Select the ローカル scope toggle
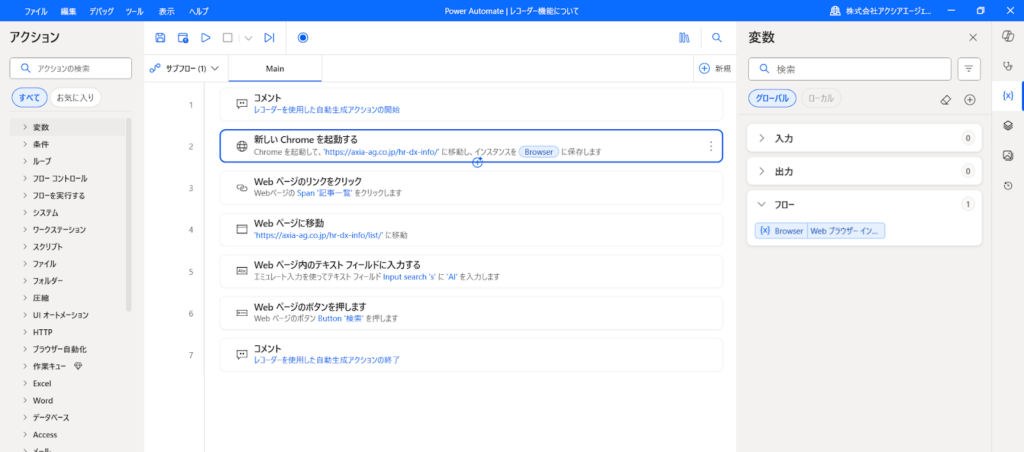 [x=821, y=98]
